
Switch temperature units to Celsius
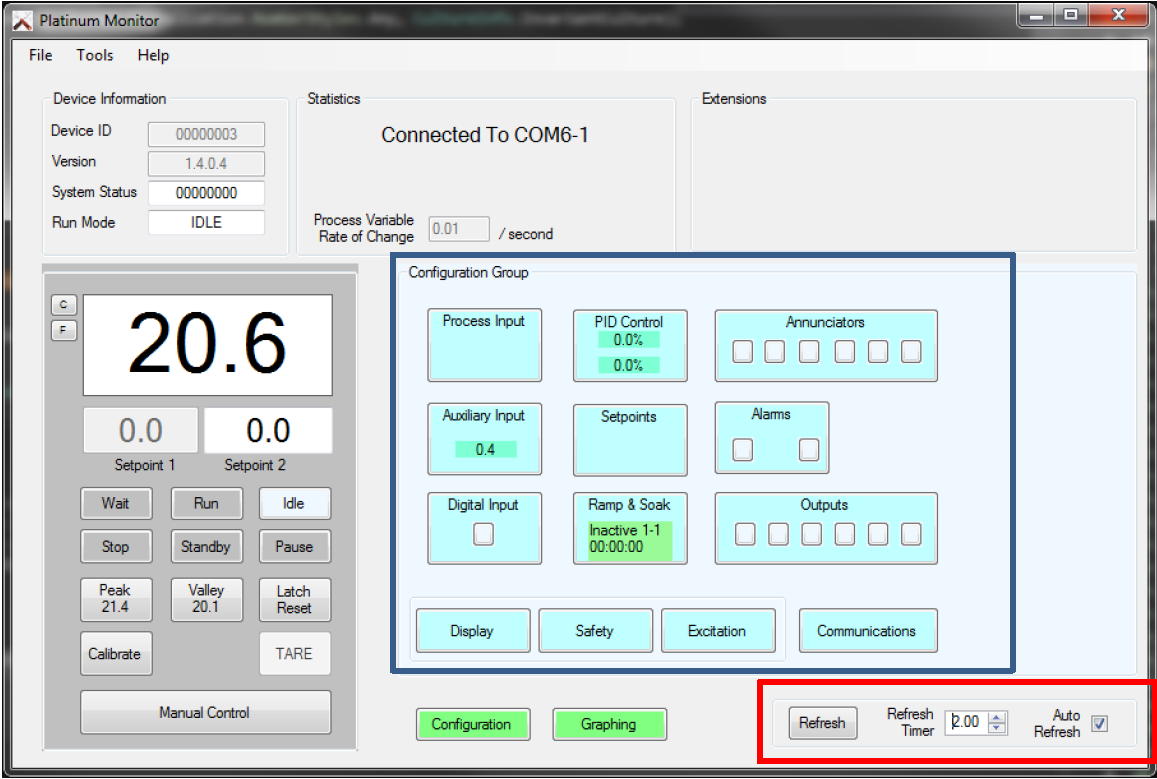pos(63,305)
